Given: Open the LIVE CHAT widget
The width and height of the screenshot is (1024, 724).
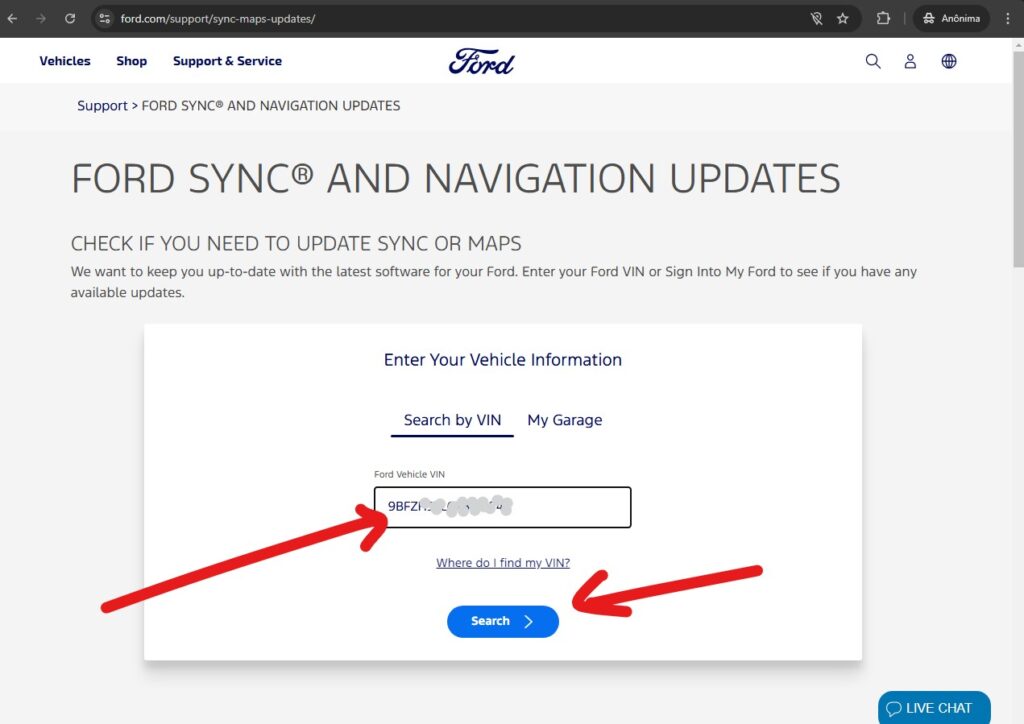Looking at the screenshot, I should 934,707.
